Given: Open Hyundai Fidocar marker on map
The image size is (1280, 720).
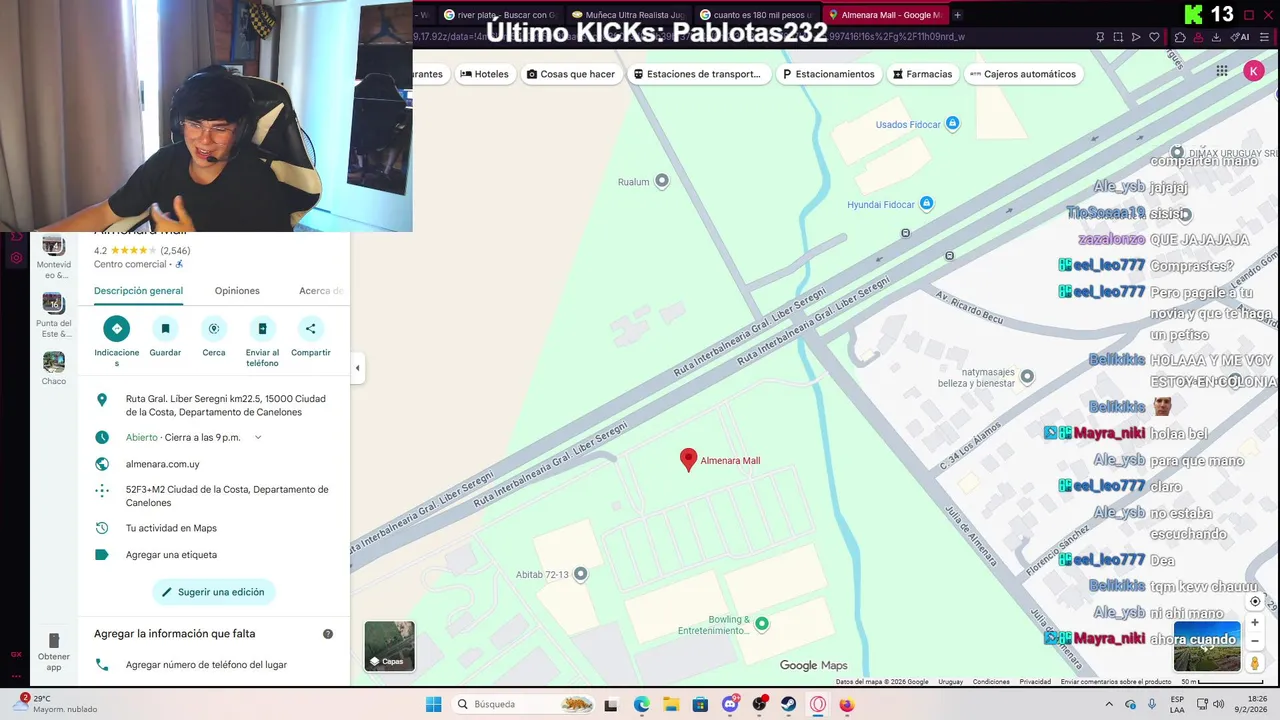Looking at the screenshot, I should pyautogui.click(x=926, y=204).
